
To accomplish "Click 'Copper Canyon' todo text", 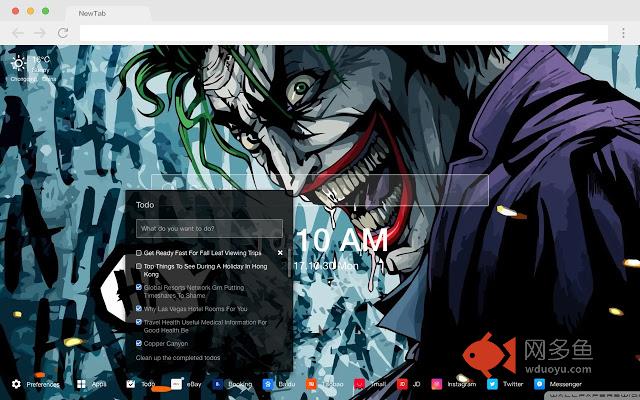I will [x=166, y=344].
